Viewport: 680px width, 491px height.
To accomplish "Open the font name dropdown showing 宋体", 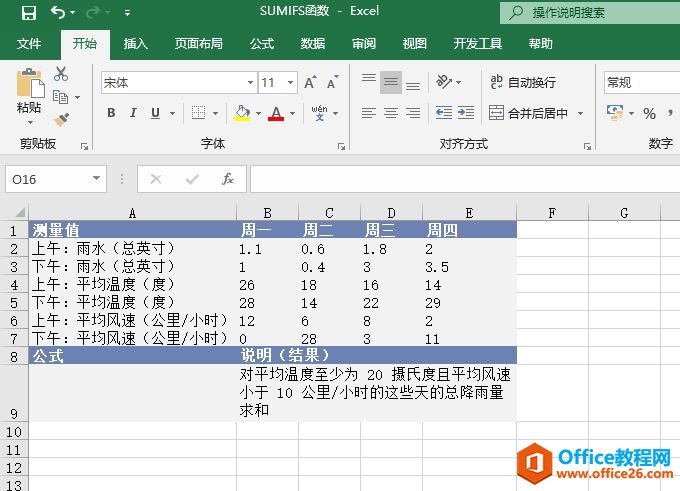I will pos(250,82).
